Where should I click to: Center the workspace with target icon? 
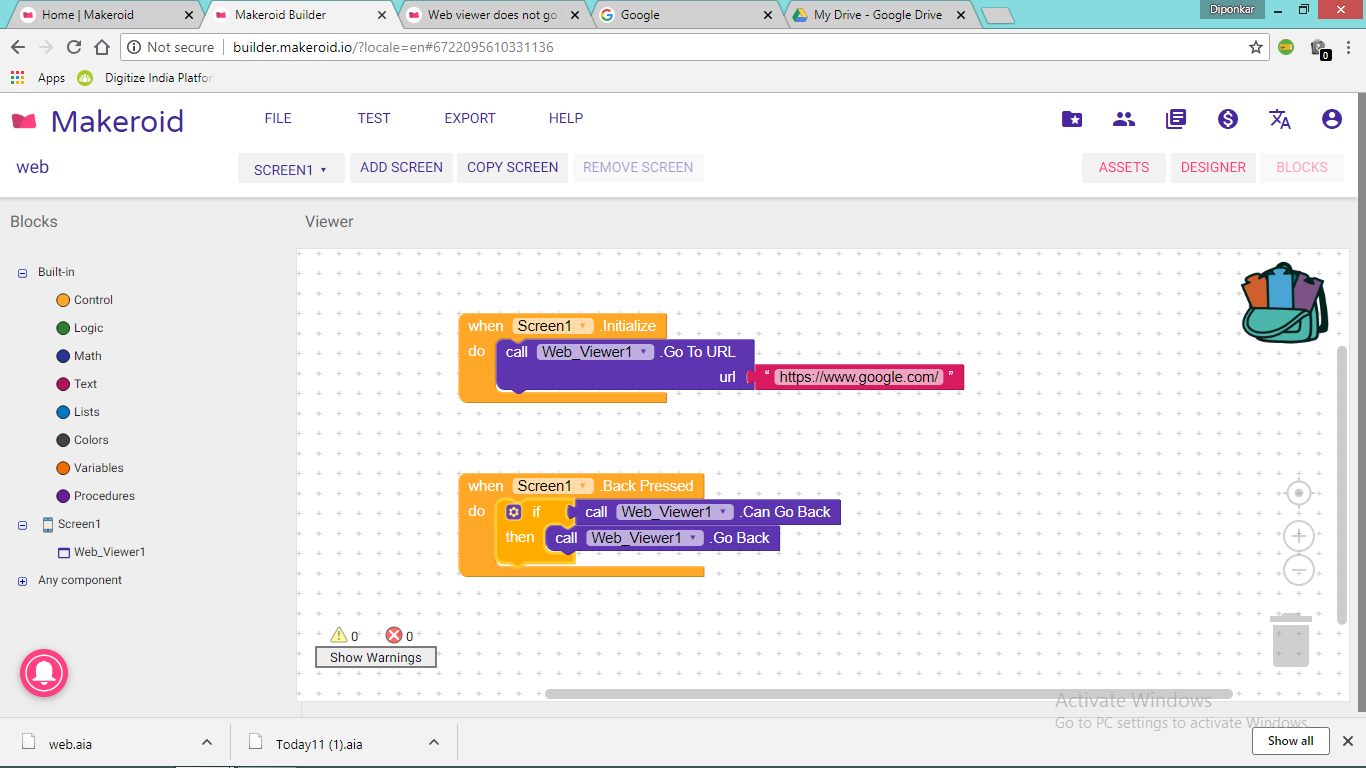coord(1298,493)
